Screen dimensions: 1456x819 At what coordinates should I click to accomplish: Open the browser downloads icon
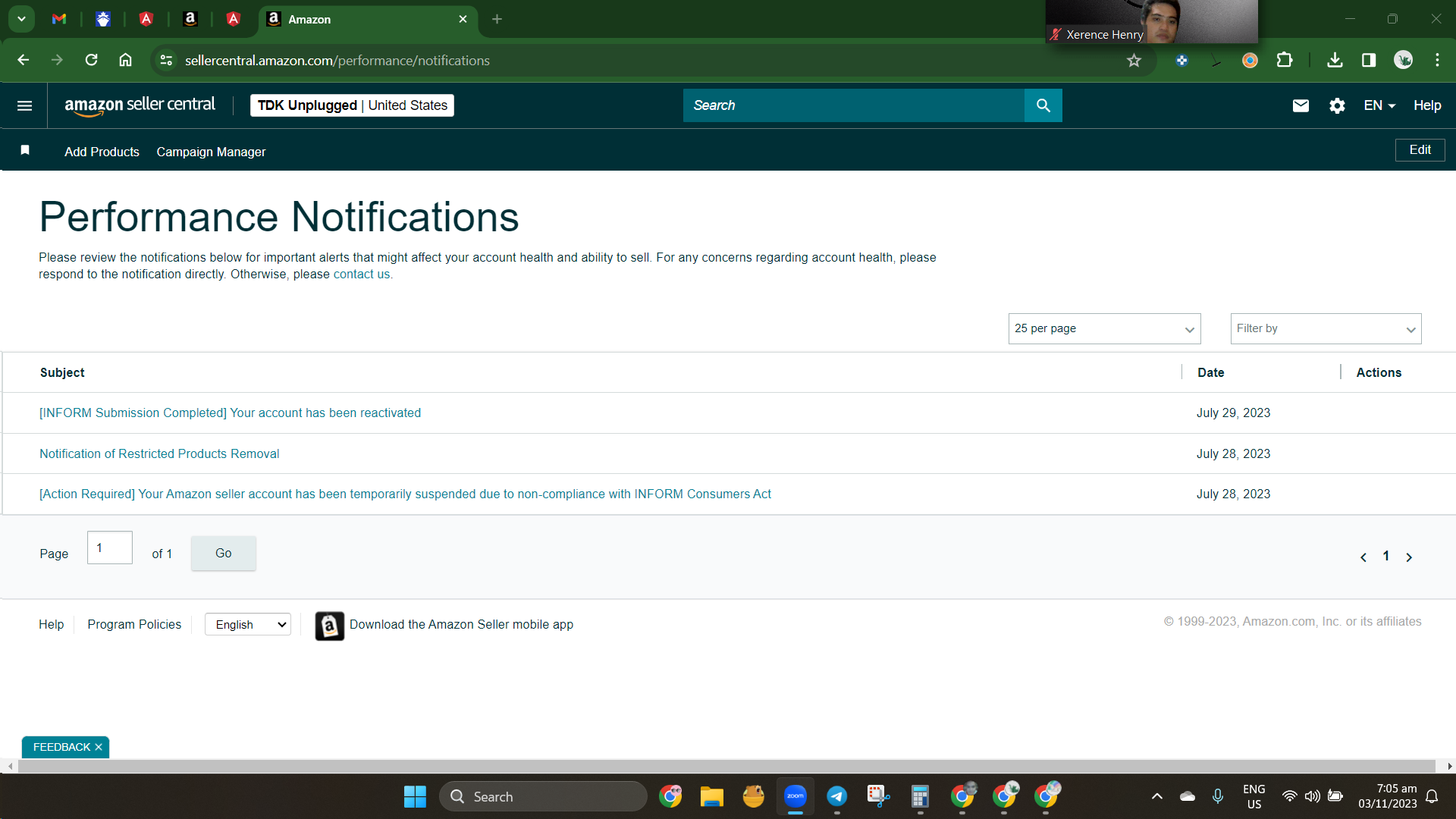[x=1335, y=60]
